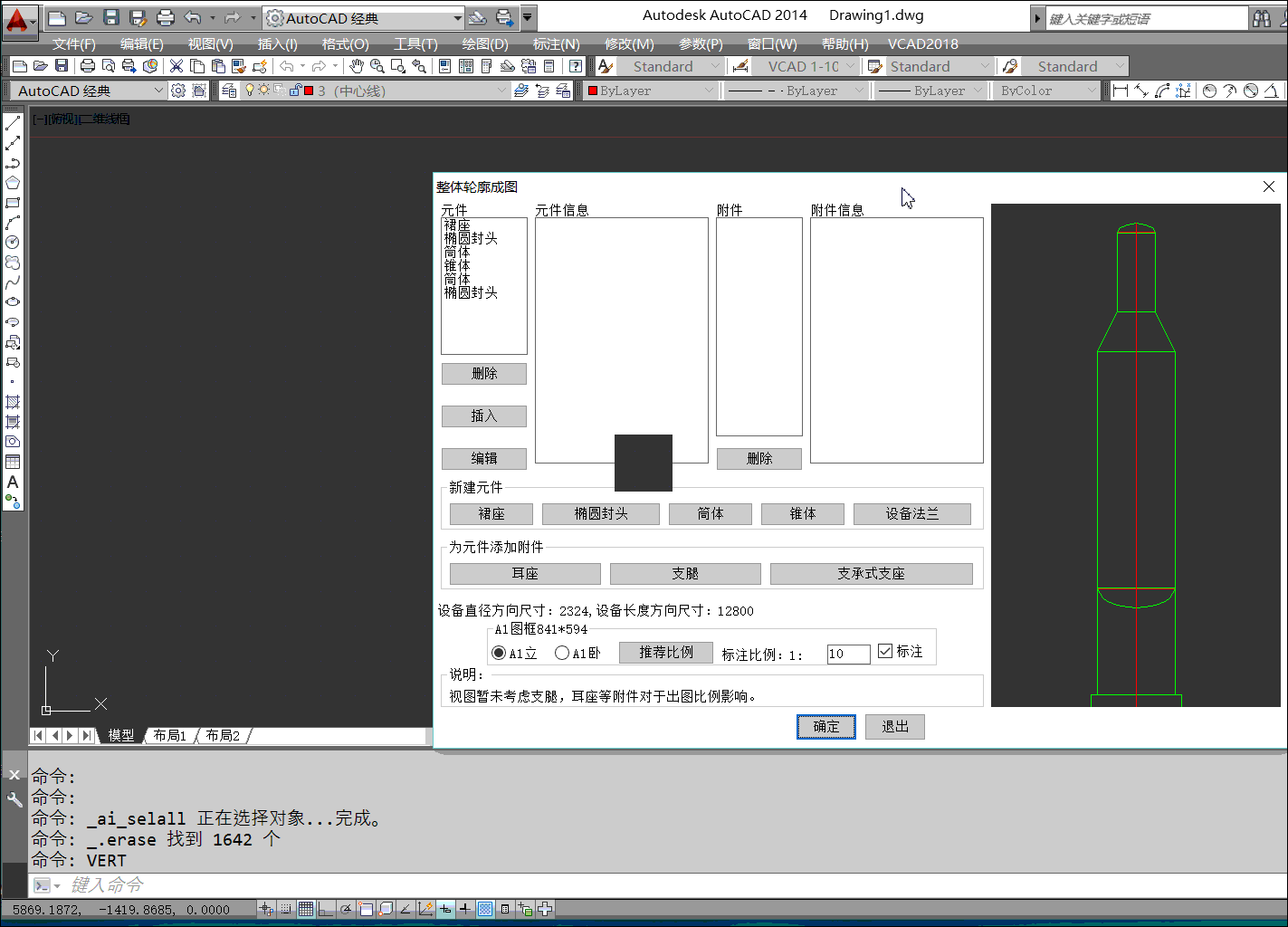Viewport: 1288px width, 927px height.
Task: Open Layer Properties Manager icon
Action: tap(229, 91)
